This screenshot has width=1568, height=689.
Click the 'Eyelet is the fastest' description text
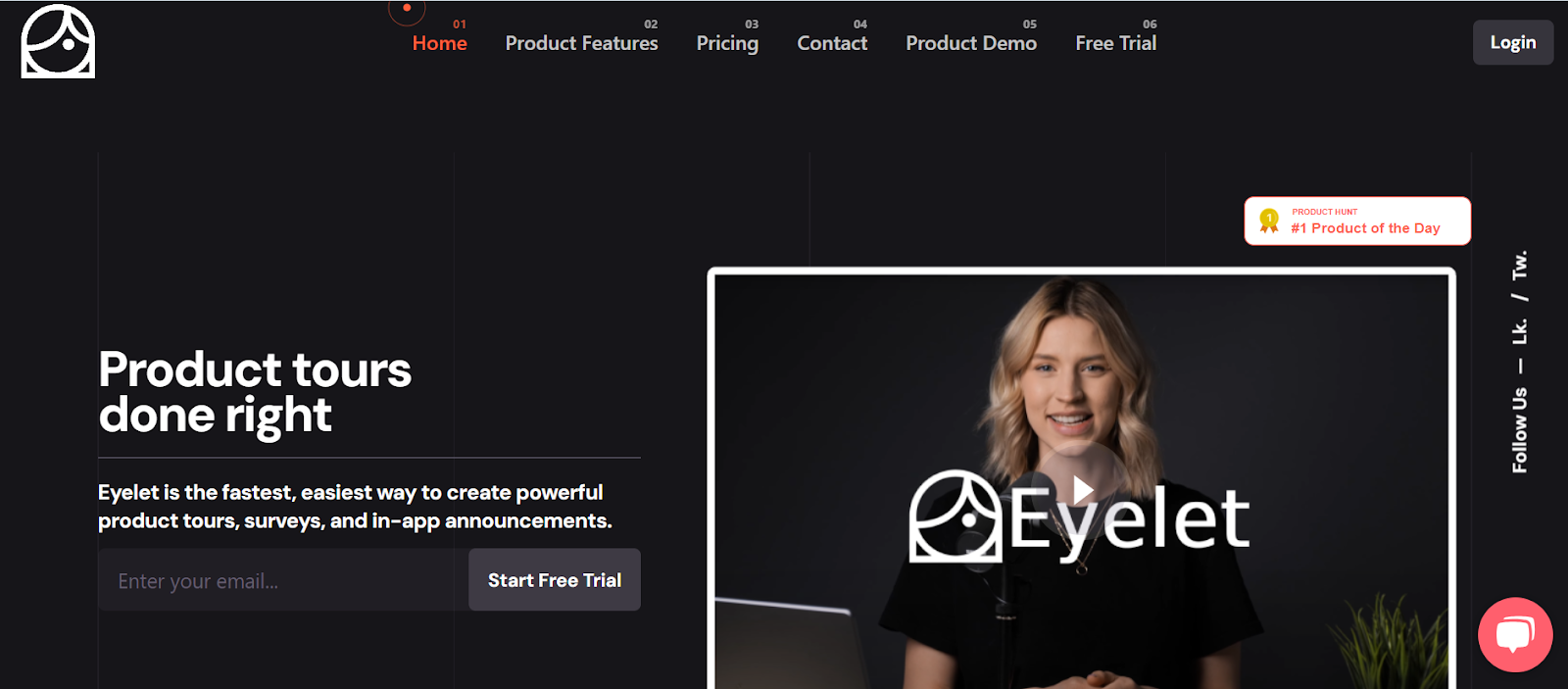(x=355, y=506)
